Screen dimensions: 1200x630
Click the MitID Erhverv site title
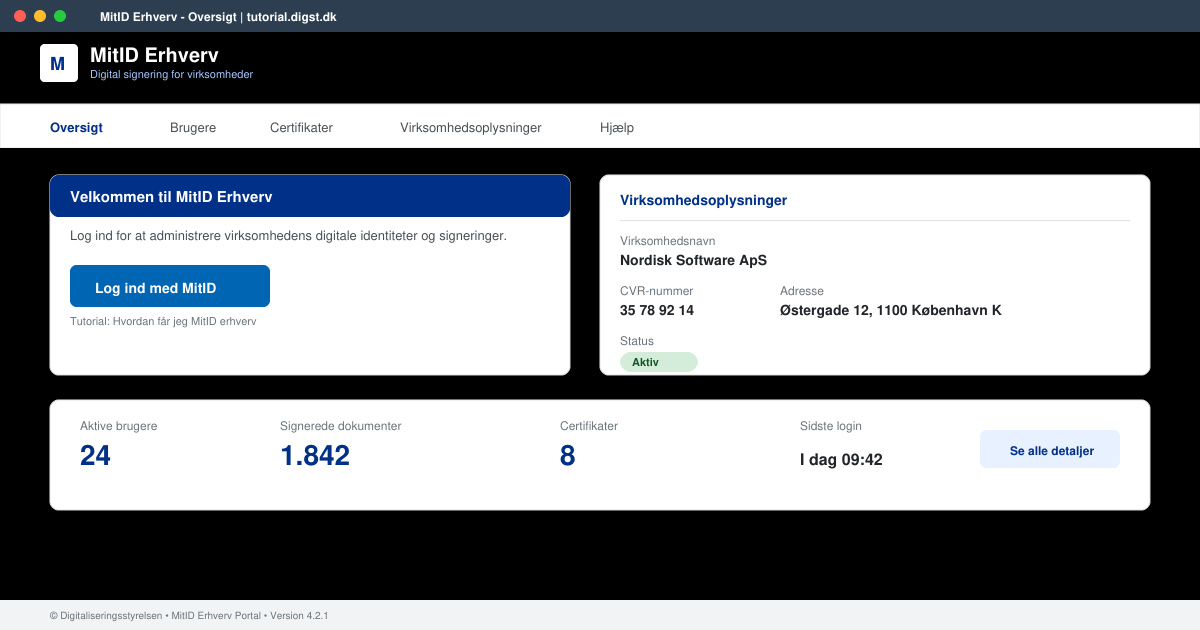click(x=154, y=55)
